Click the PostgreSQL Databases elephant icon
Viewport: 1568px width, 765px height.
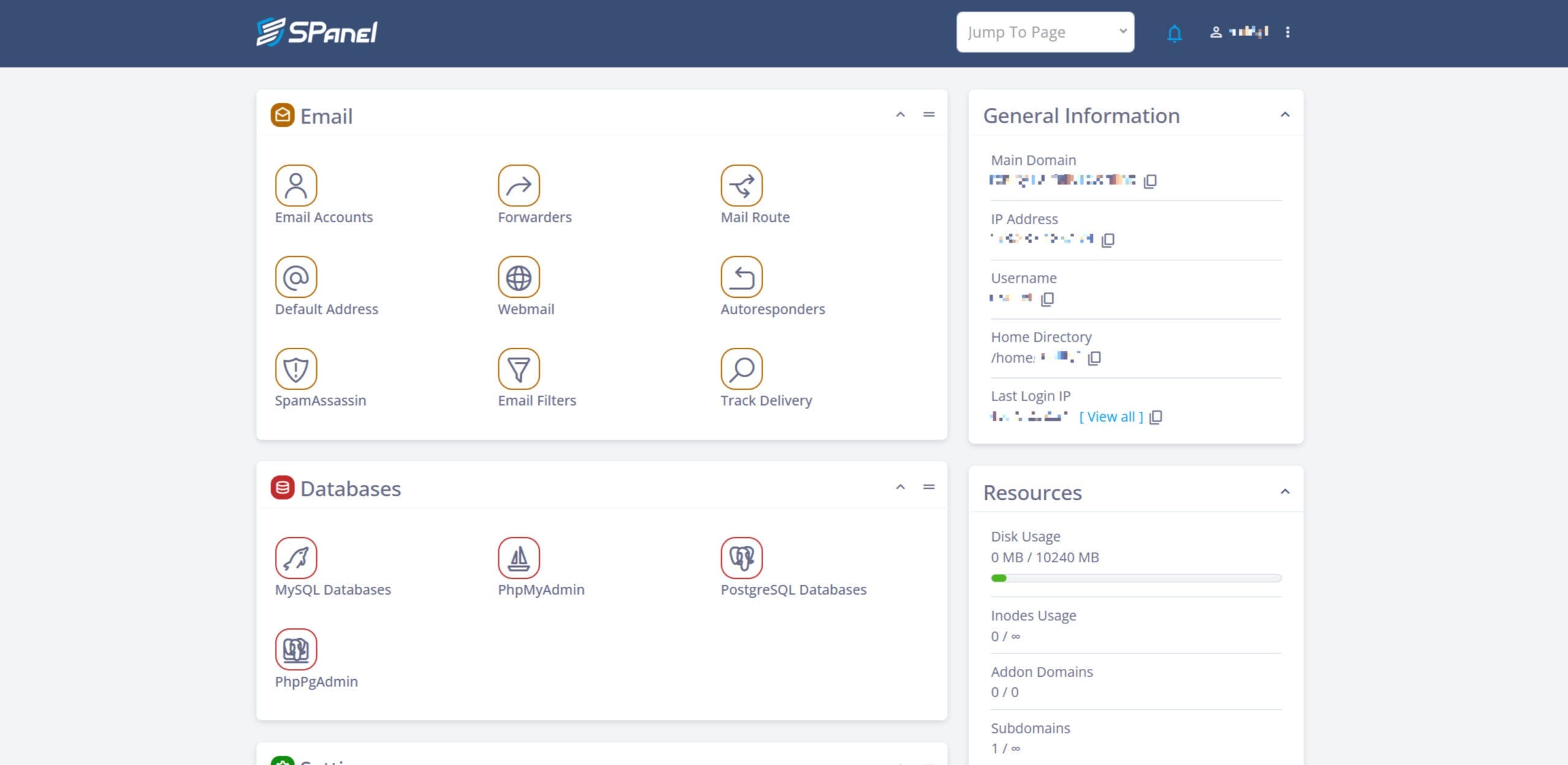click(x=741, y=558)
